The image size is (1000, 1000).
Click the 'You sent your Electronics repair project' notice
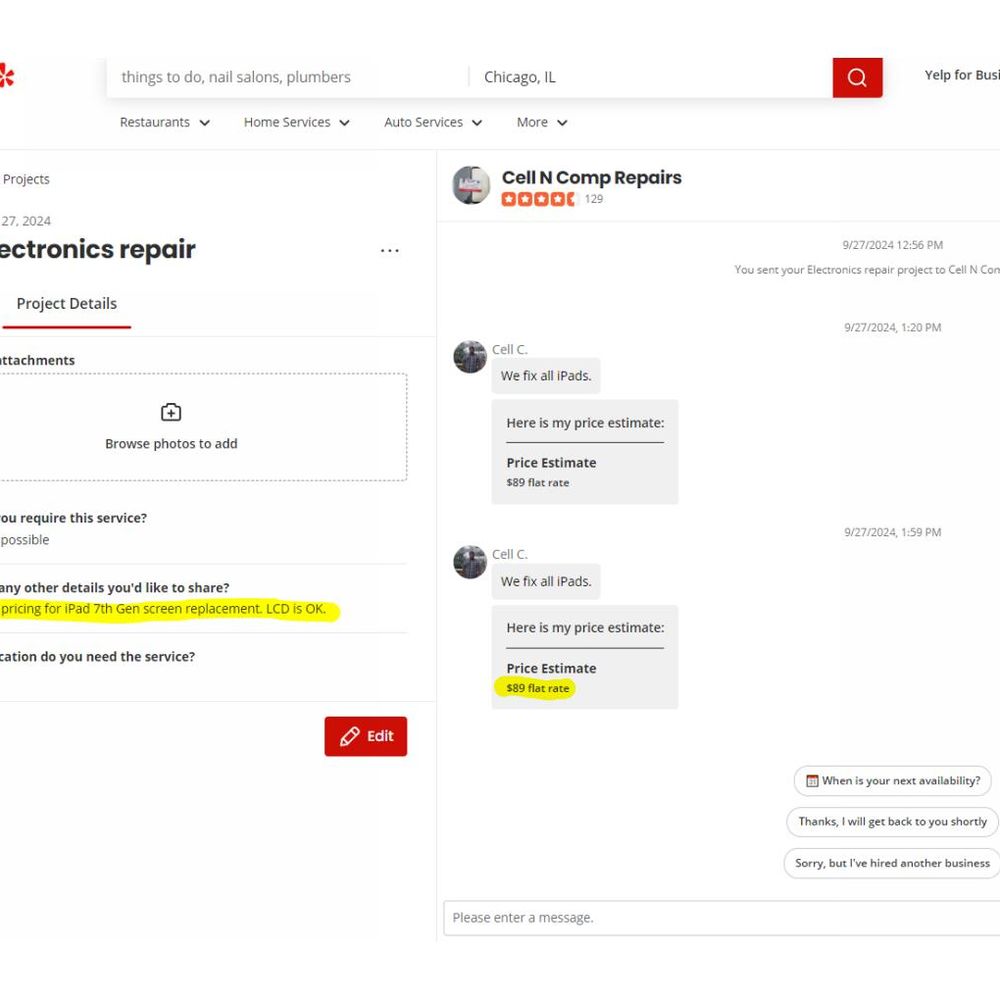pyautogui.click(x=867, y=270)
